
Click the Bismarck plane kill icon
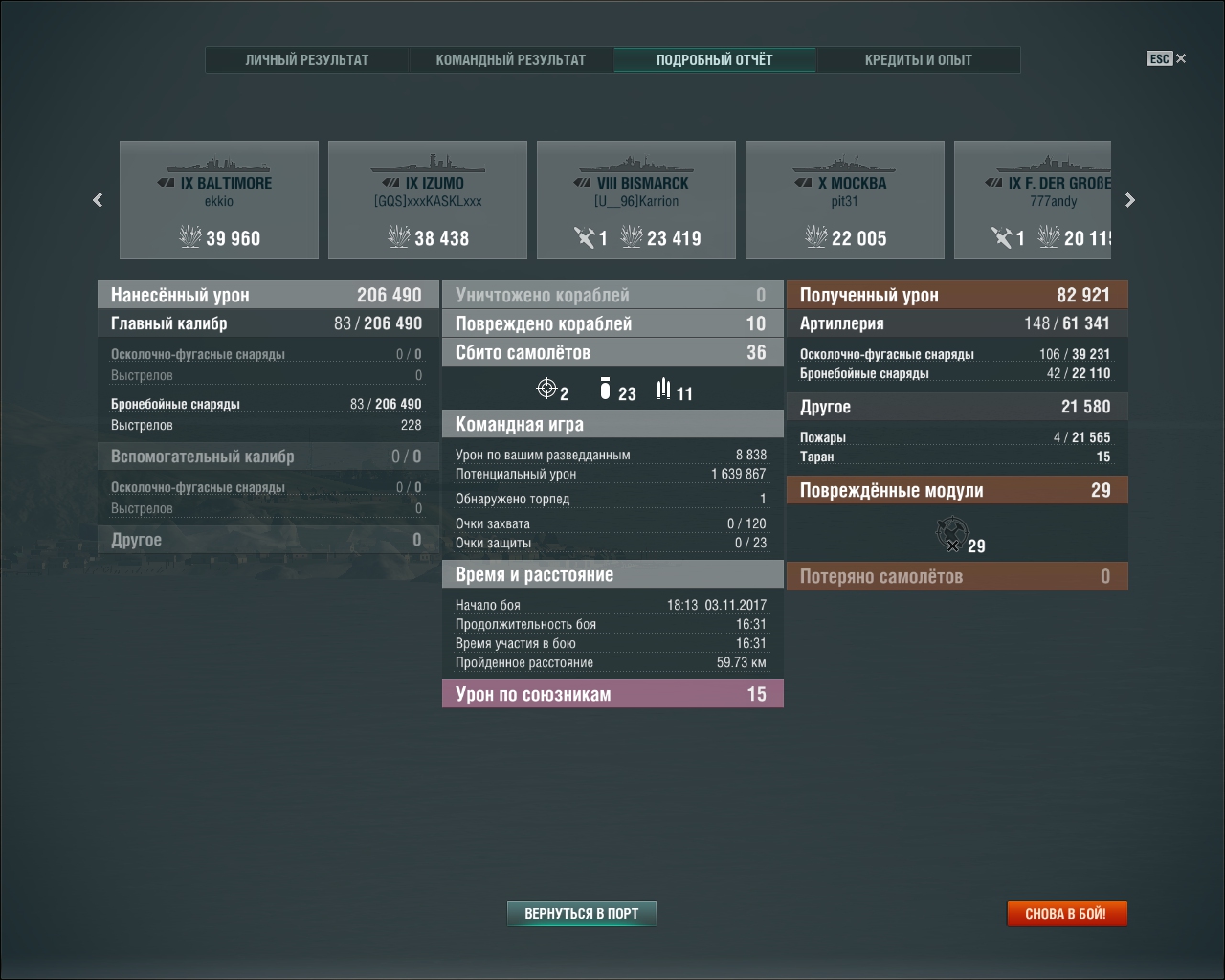pos(584,236)
